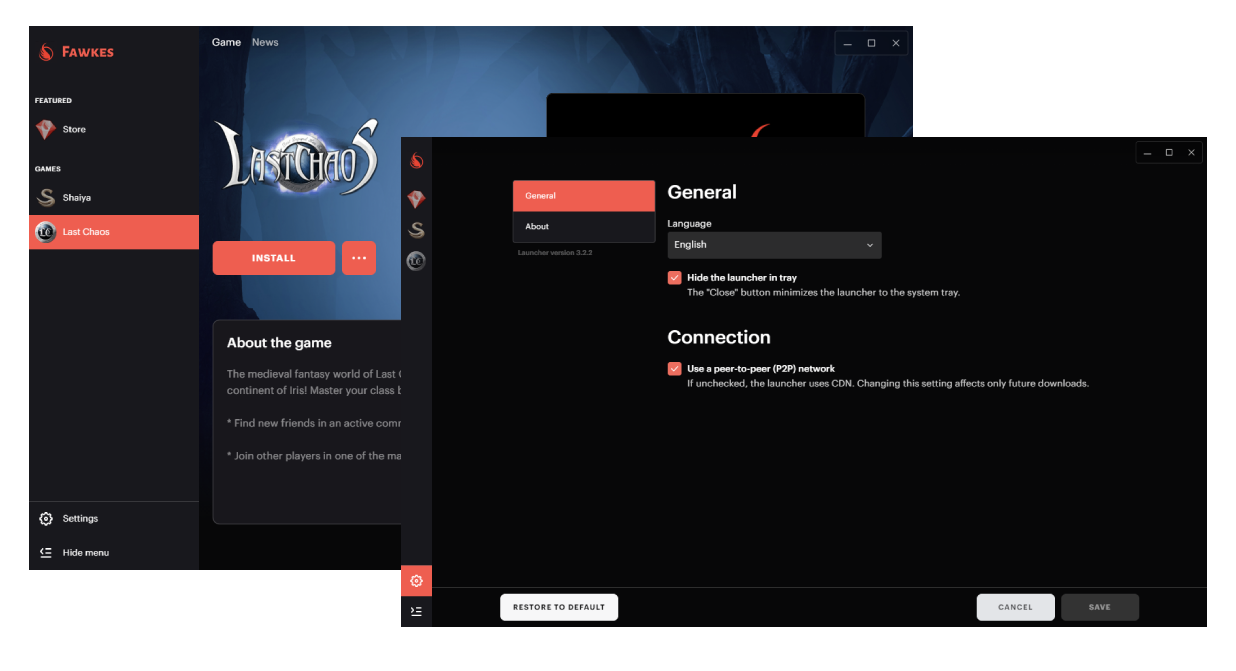Select the Shaiya S icon in collapsed sidebar

pyautogui.click(x=417, y=230)
